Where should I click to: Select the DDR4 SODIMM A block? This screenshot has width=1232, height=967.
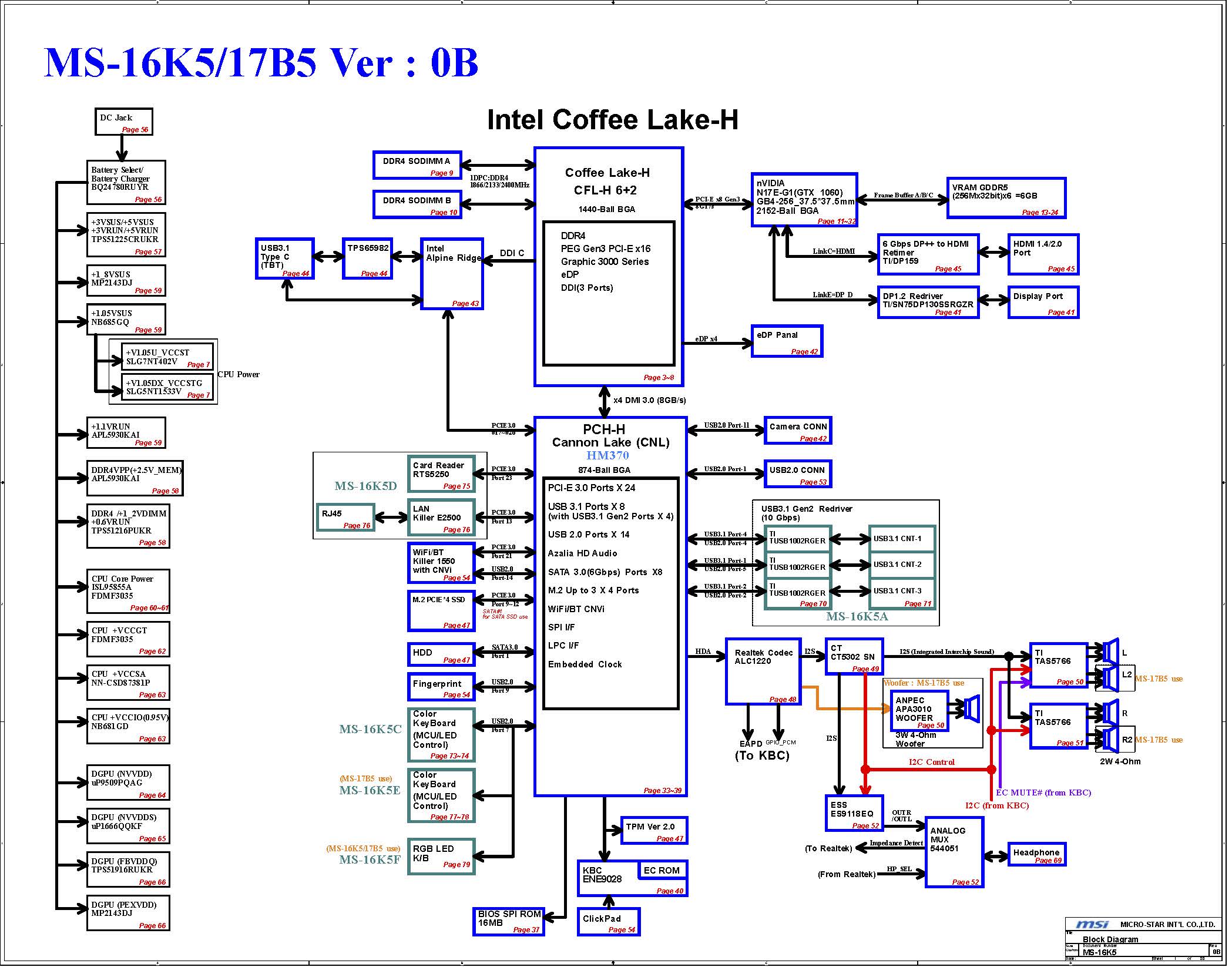(418, 166)
